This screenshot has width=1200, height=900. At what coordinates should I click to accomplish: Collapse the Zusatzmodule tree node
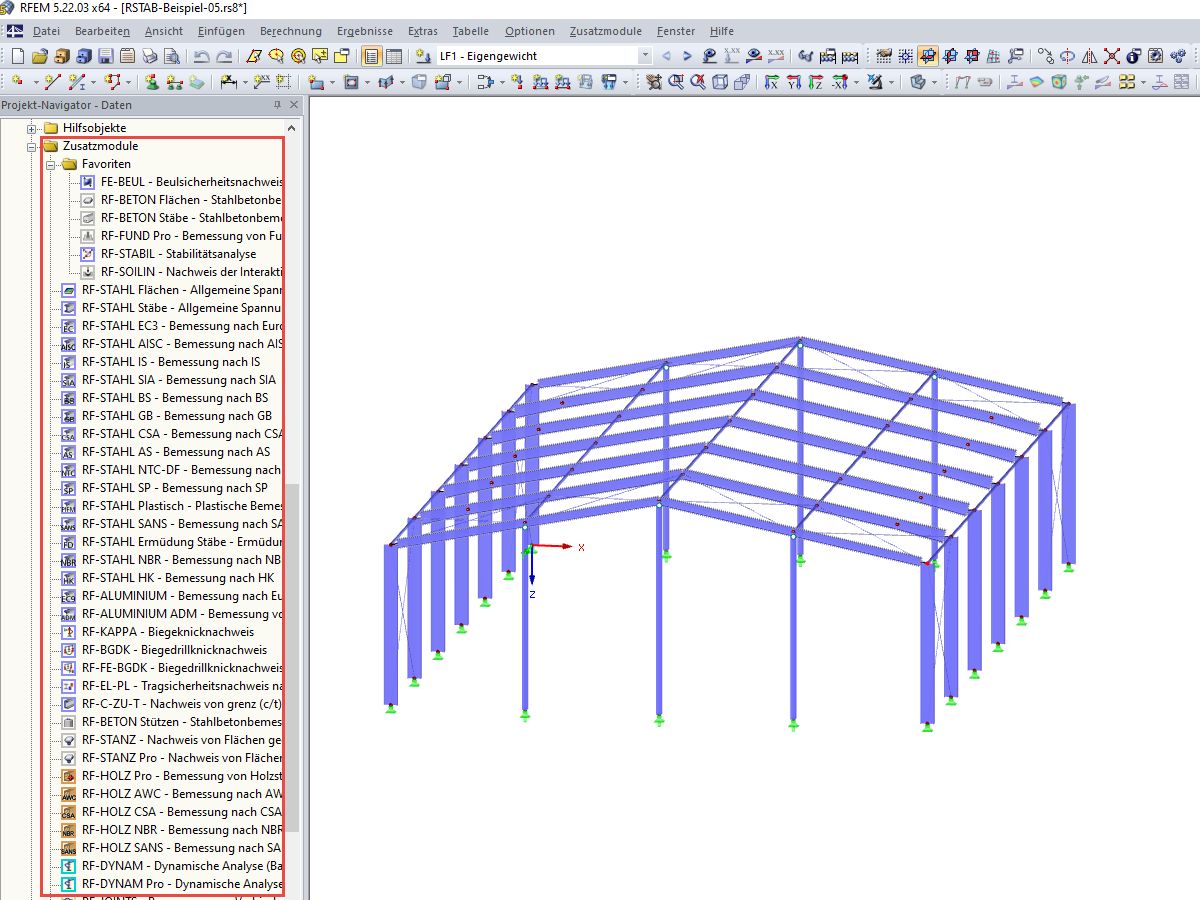pos(32,146)
